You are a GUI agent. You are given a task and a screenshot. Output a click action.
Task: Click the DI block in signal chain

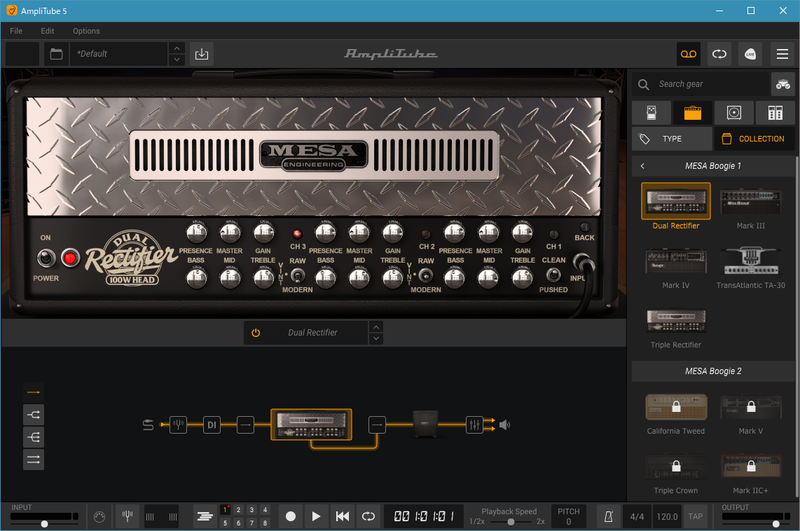coord(212,424)
